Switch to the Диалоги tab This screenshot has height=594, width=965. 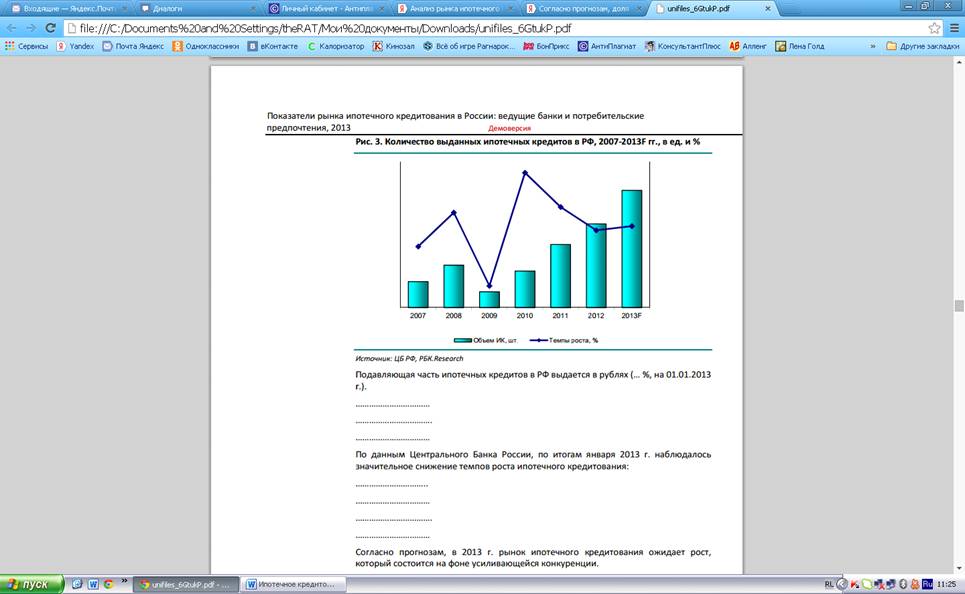(x=197, y=9)
